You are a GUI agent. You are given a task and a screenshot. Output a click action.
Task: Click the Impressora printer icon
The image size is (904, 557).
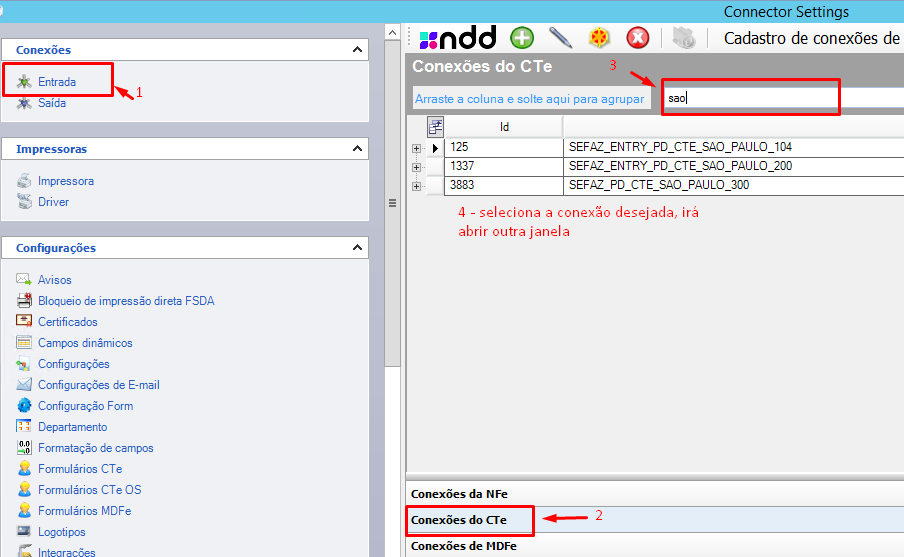coord(25,181)
